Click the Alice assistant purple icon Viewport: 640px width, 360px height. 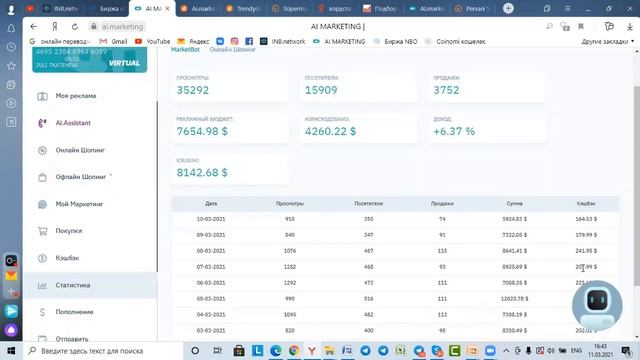click(11, 330)
